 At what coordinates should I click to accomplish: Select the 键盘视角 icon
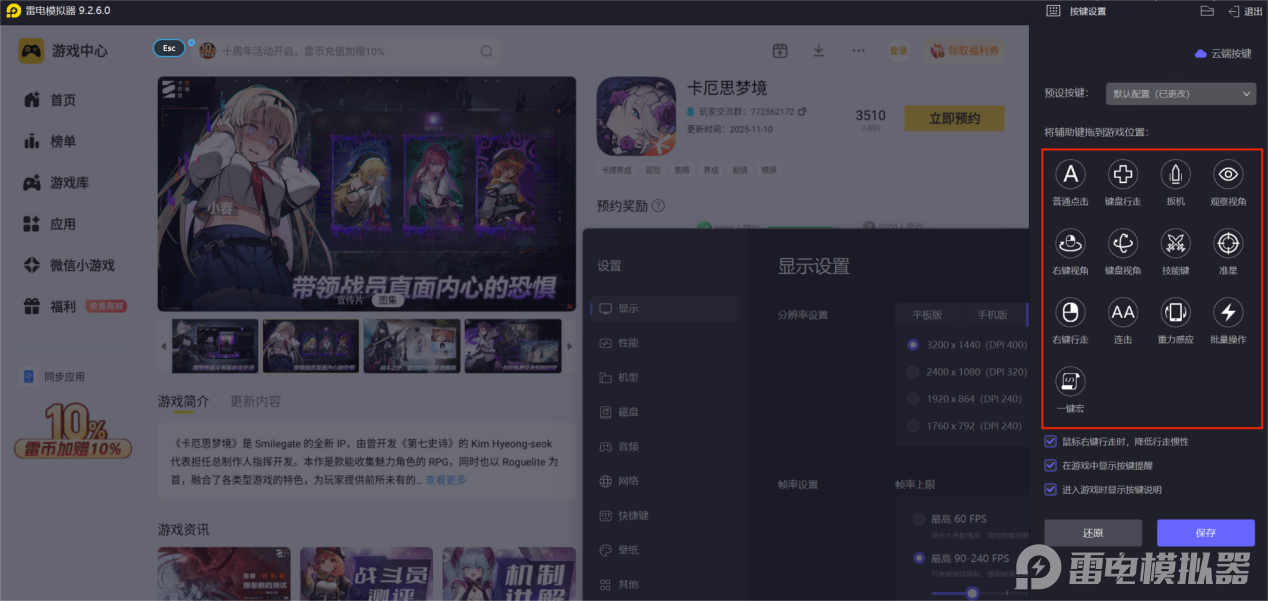pyautogui.click(x=1123, y=243)
